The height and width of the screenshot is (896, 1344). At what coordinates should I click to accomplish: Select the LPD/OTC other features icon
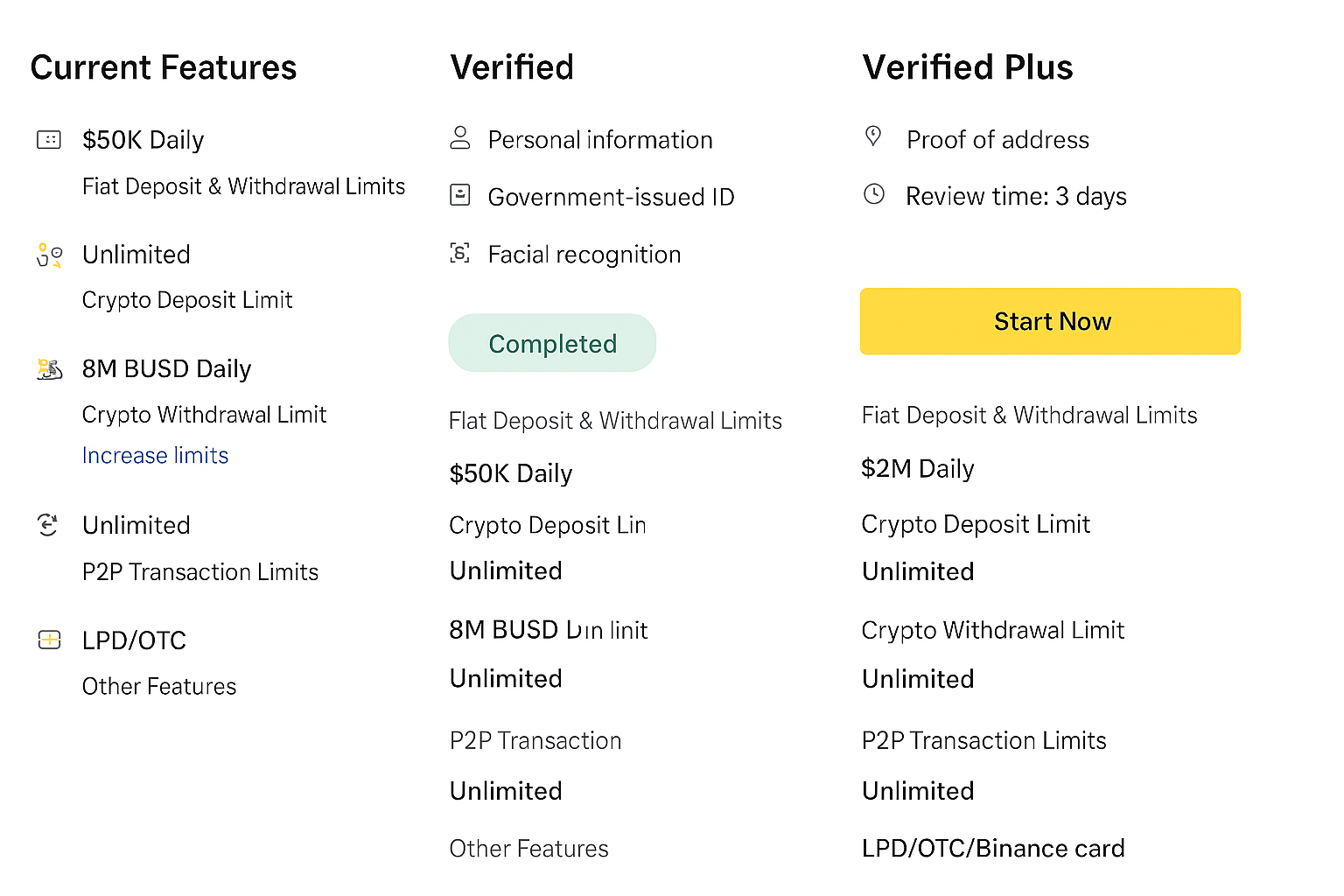[x=49, y=640]
